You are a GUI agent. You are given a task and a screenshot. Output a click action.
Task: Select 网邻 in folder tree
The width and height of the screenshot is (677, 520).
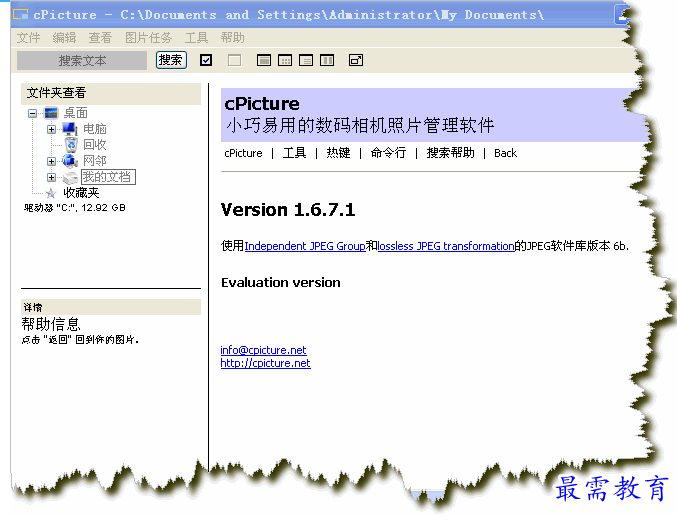[x=95, y=161]
